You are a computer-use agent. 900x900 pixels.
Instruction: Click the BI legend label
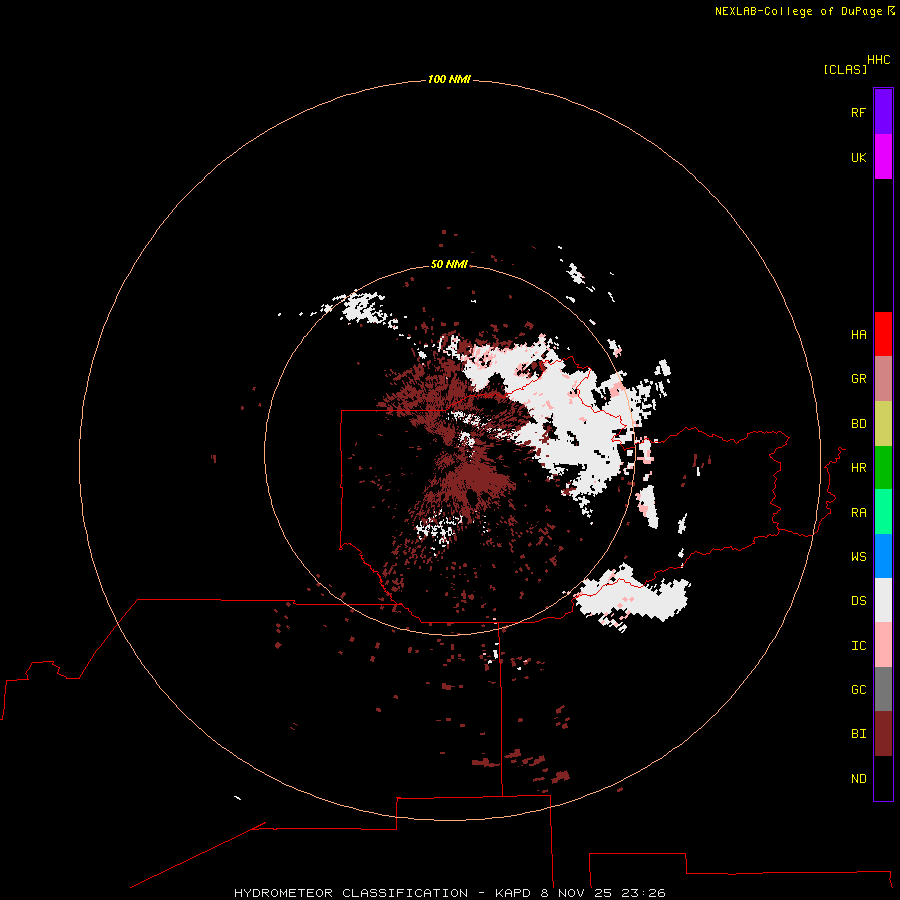point(858,734)
